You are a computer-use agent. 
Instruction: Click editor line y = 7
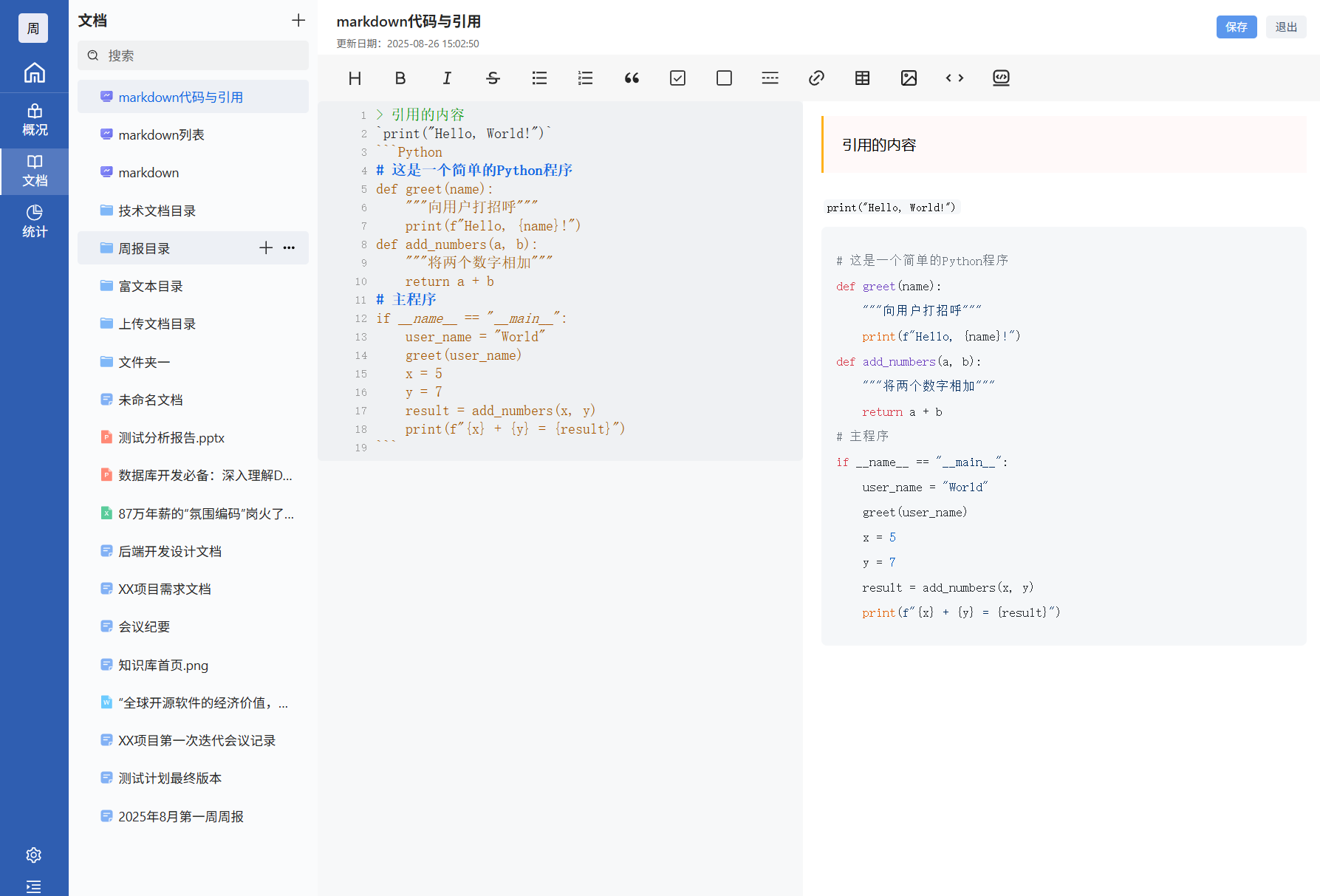423,391
